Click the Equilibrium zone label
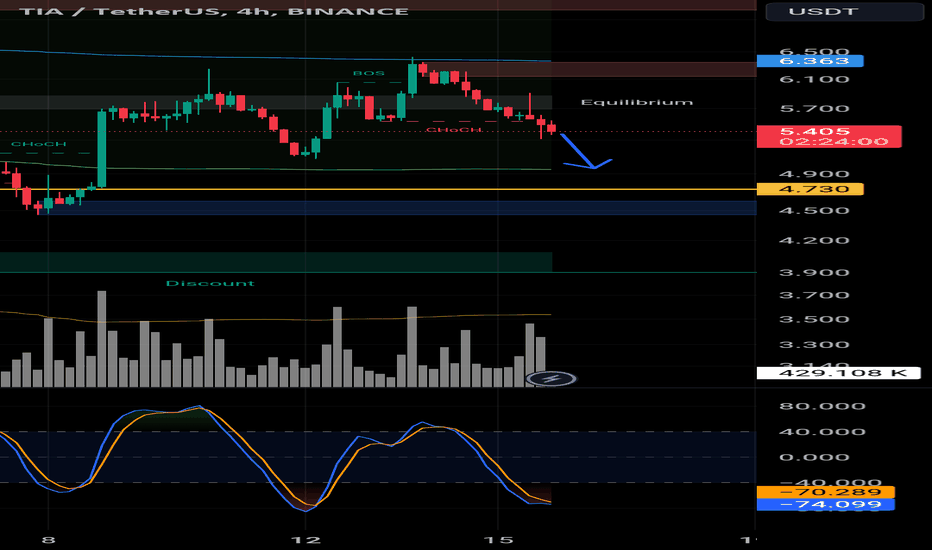 (x=637, y=102)
